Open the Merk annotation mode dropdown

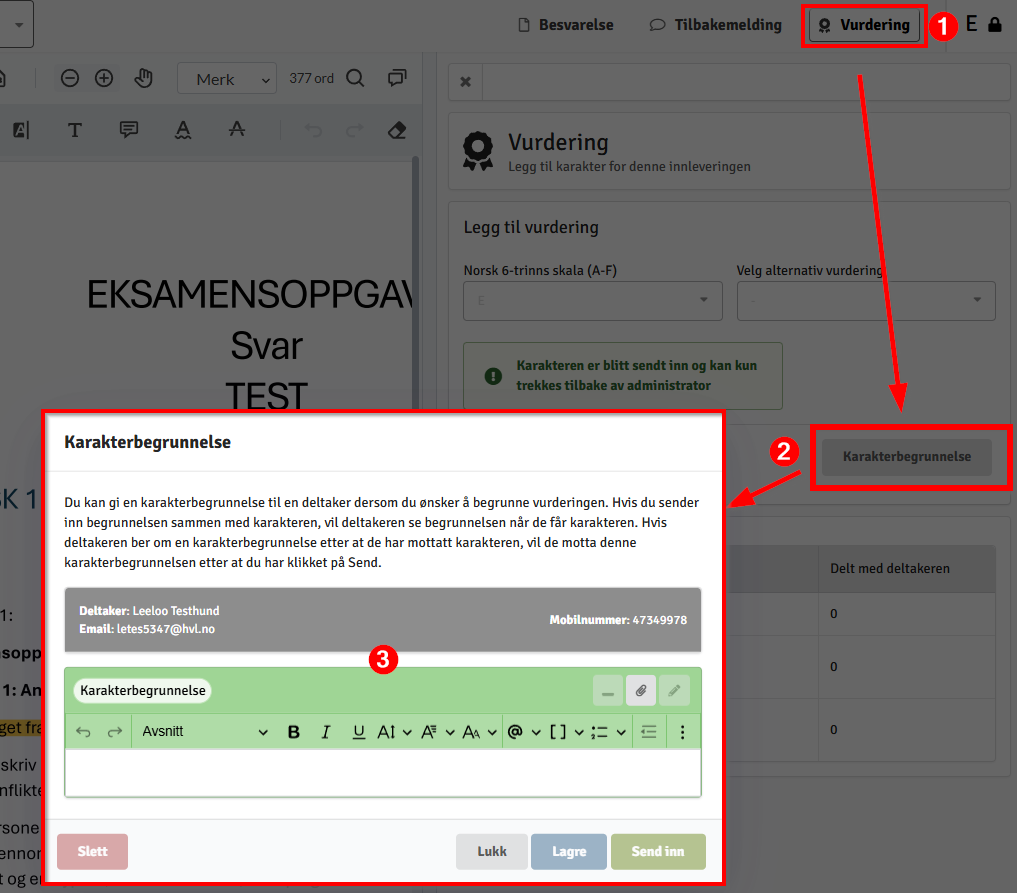226,79
